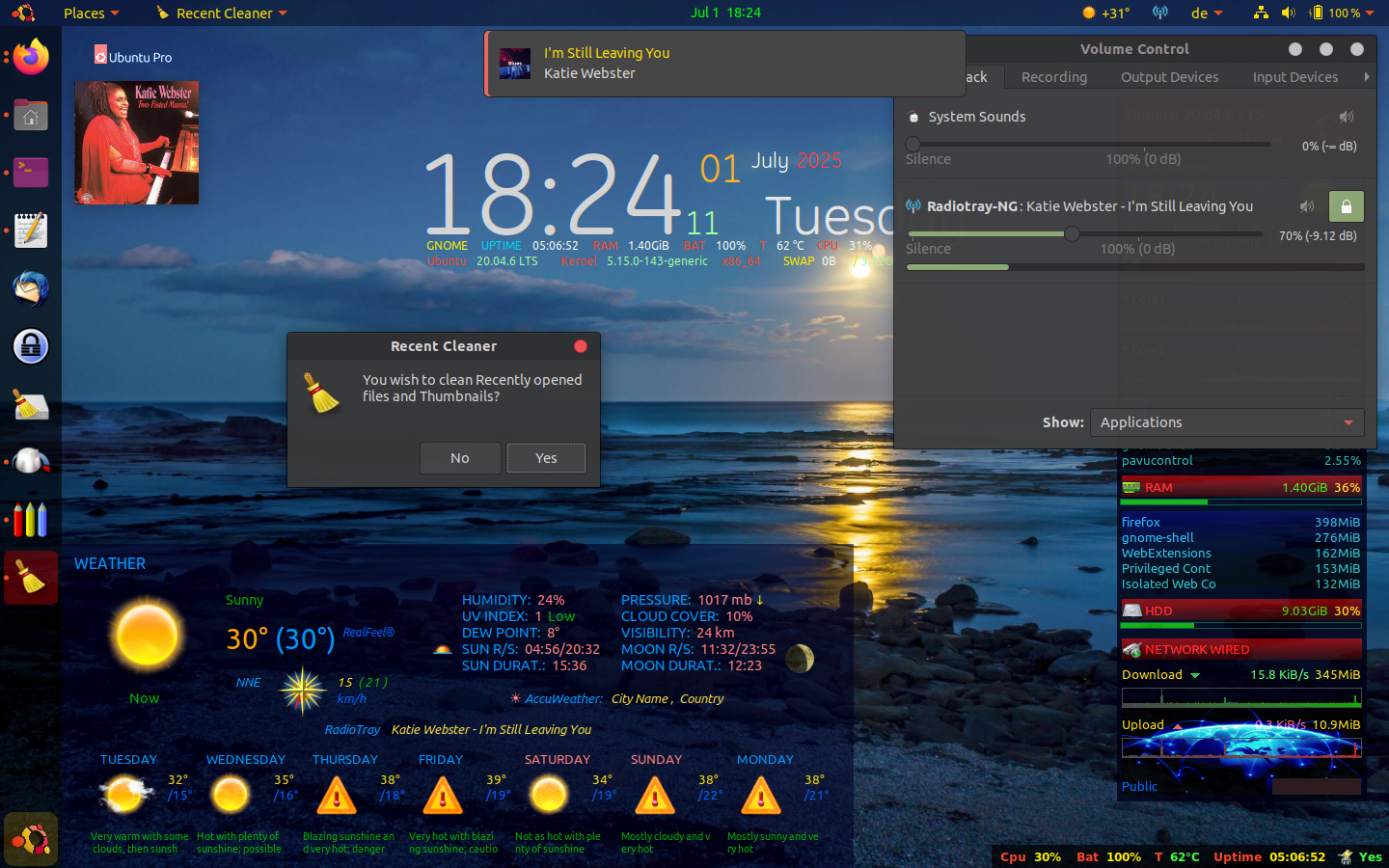Image resolution: width=1389 pixels, height=868 pixels.
Task: Click the Uptime 05:06:52 status entry
Action: [1269, 856]
